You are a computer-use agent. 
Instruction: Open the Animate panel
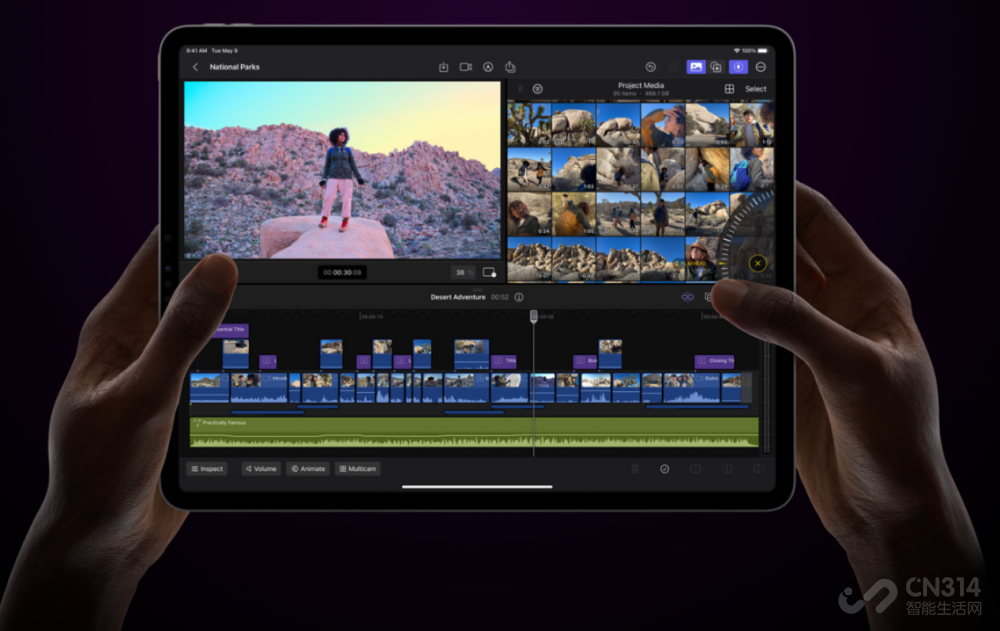[308, 469]
